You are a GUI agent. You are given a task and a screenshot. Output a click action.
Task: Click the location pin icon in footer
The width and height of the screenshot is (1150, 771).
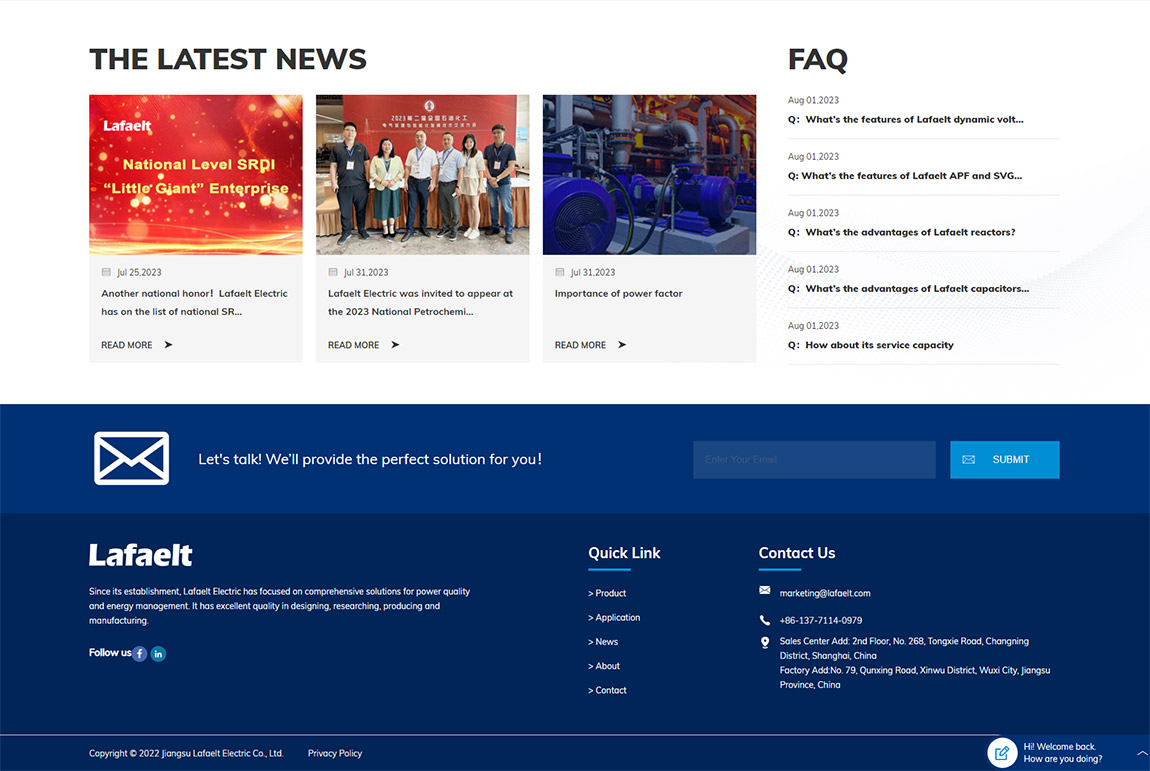point(765,642)
